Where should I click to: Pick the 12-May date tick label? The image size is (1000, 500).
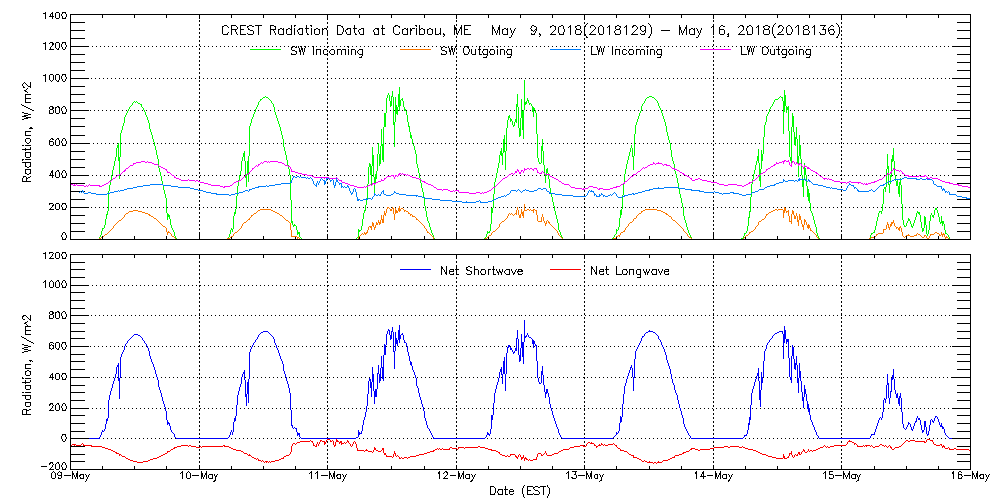pos(456,476)
